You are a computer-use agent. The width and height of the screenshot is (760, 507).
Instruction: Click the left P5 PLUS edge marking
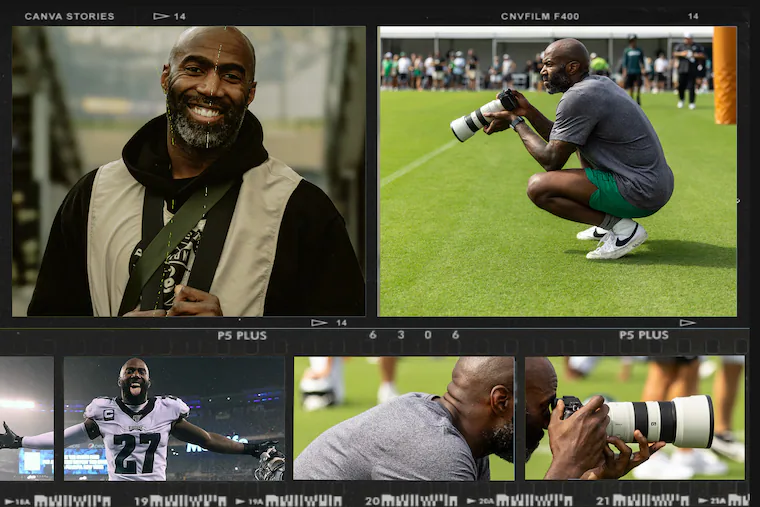point(242,335)
